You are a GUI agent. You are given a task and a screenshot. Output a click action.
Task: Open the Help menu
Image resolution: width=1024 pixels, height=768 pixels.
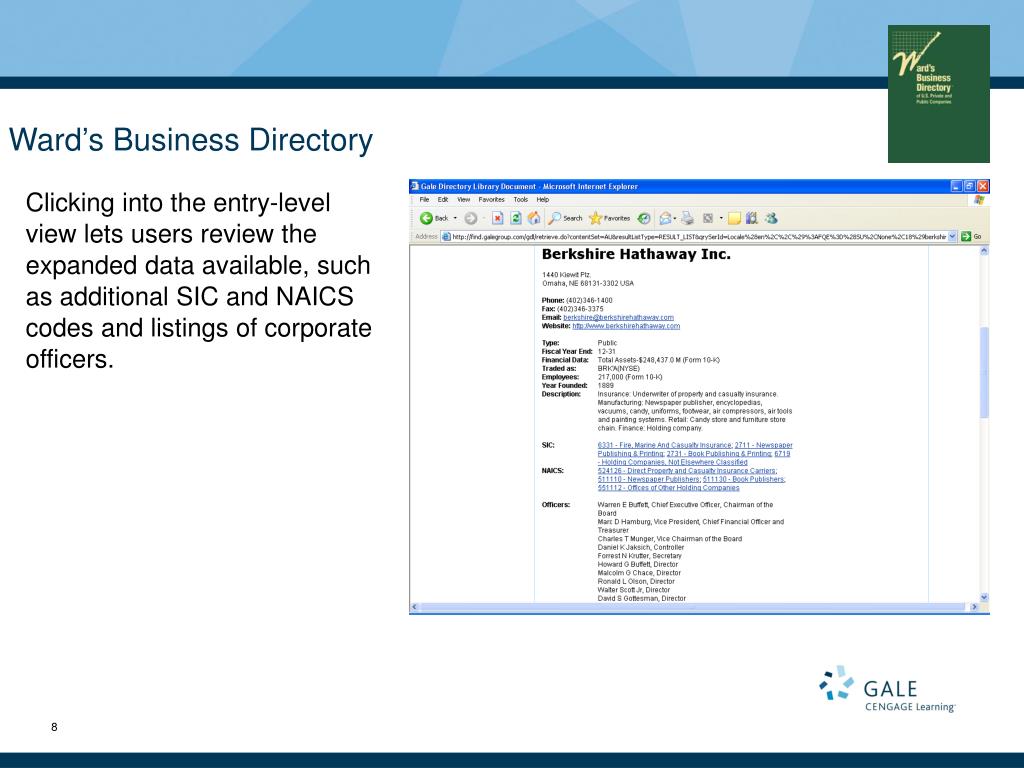click(543, 200)
